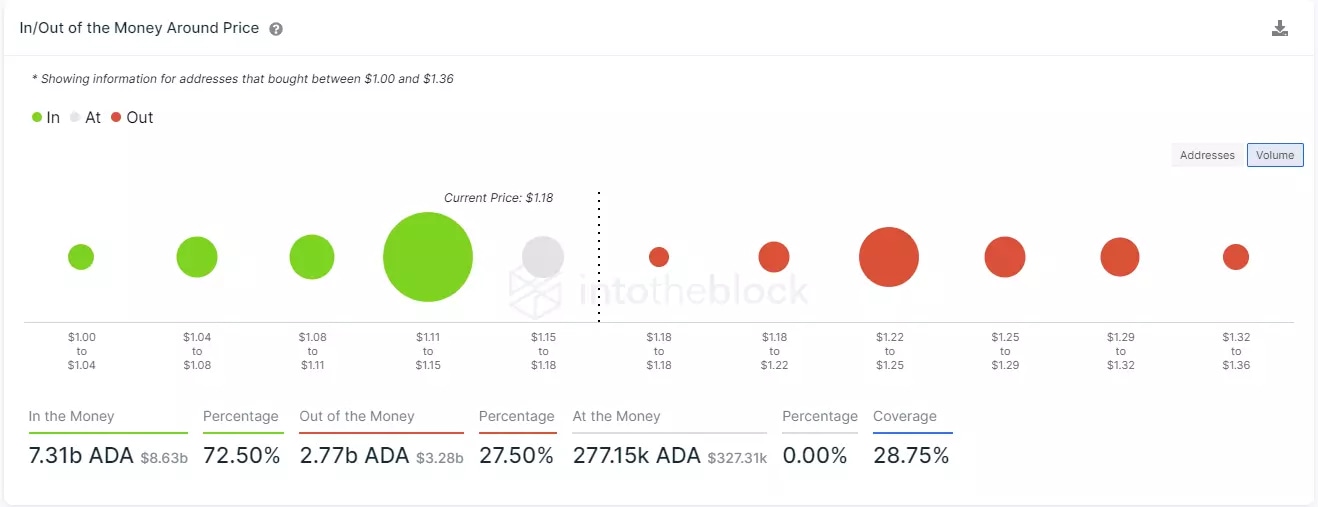Viewport: 1318px width, 507px height.
Task: Click the red bubble at $1.32 to $1.36
Action: pos(1236,257)
